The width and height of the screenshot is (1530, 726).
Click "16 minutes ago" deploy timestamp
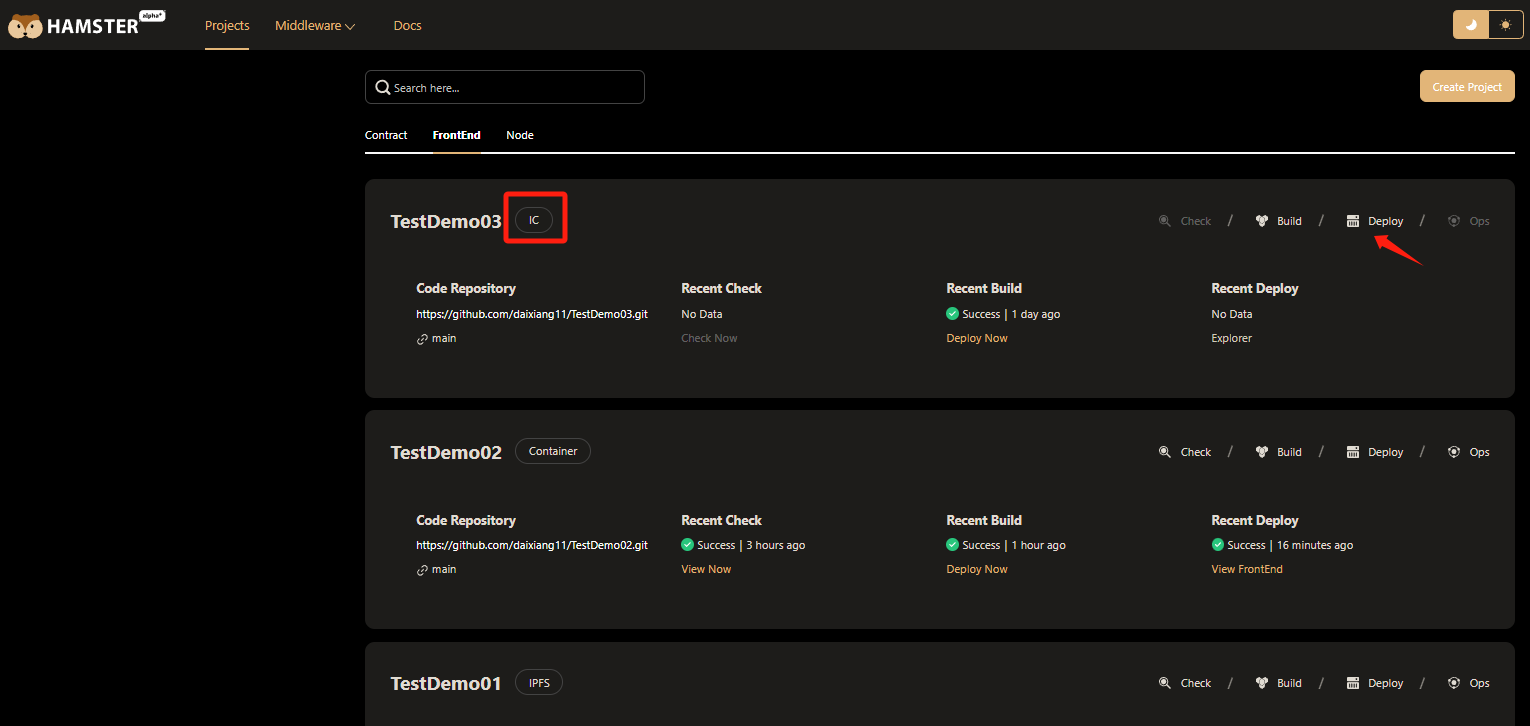pos(1314,545)
